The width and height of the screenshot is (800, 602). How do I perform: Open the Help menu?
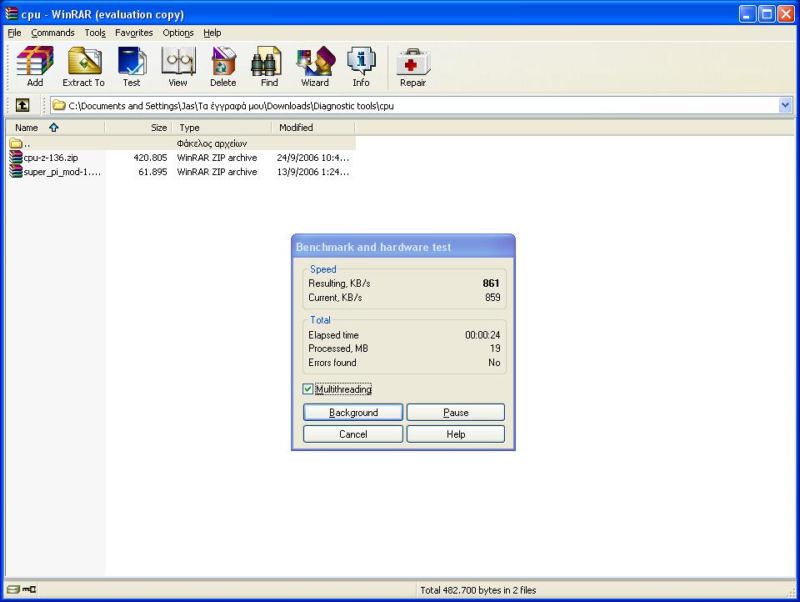coord(212,33)
